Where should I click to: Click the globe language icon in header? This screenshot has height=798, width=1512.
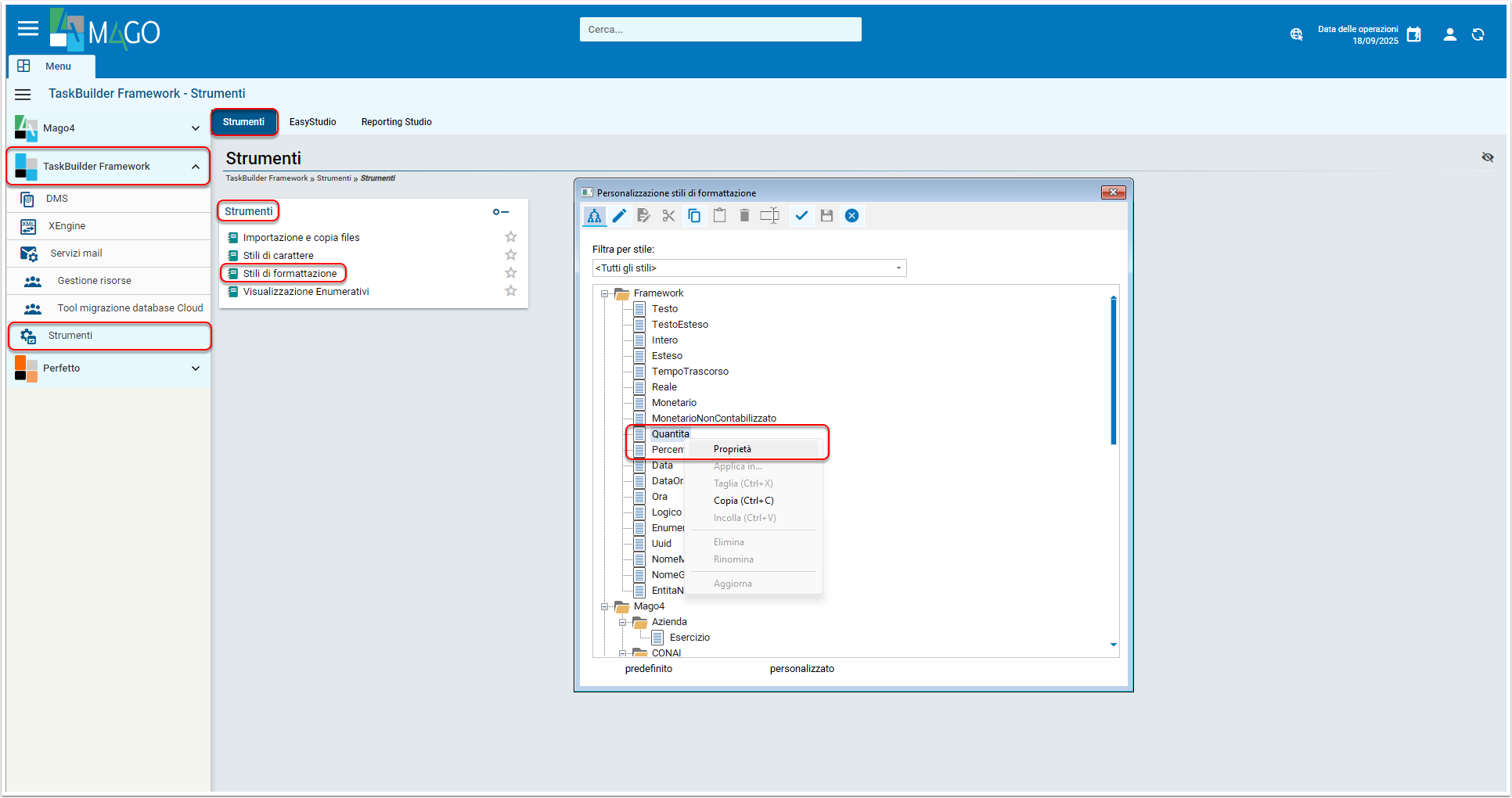1297,34
